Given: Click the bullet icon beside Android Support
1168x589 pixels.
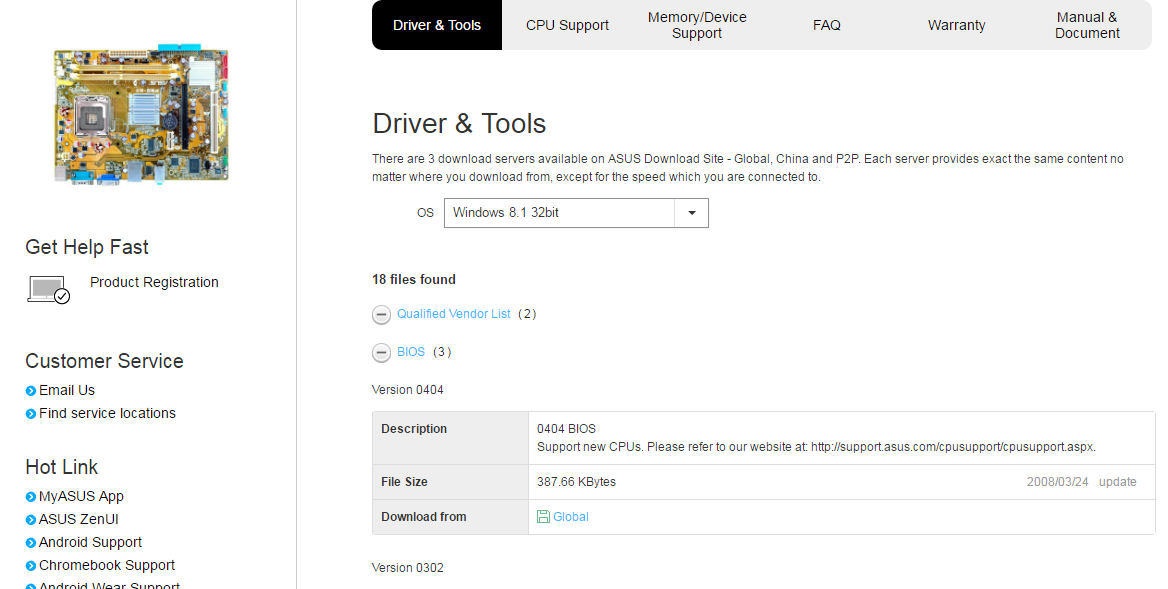Looking at the screenshot, I should [31, 543].
